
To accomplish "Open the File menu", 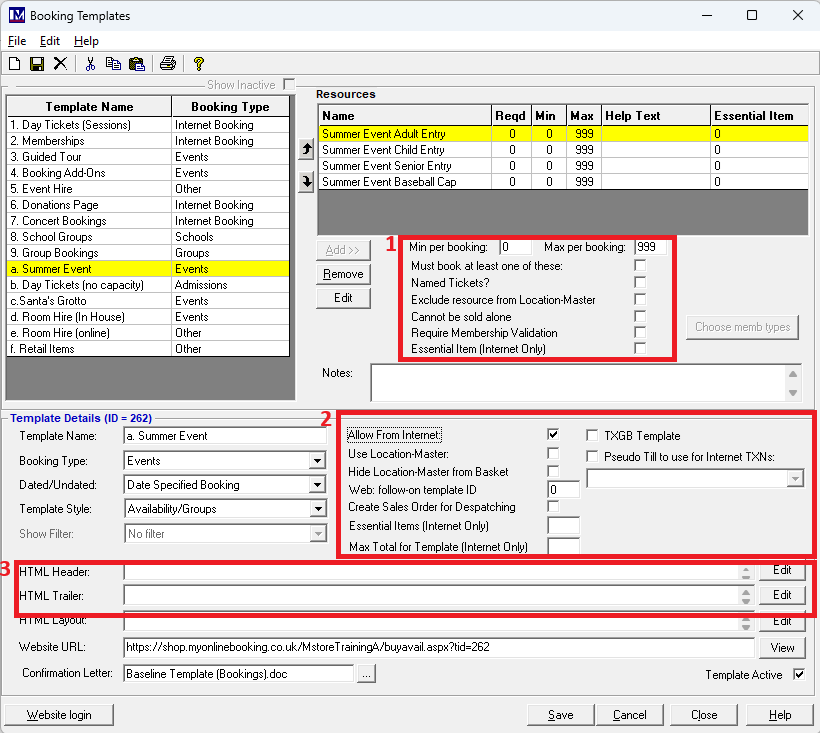I will click(x=17, y=41).
